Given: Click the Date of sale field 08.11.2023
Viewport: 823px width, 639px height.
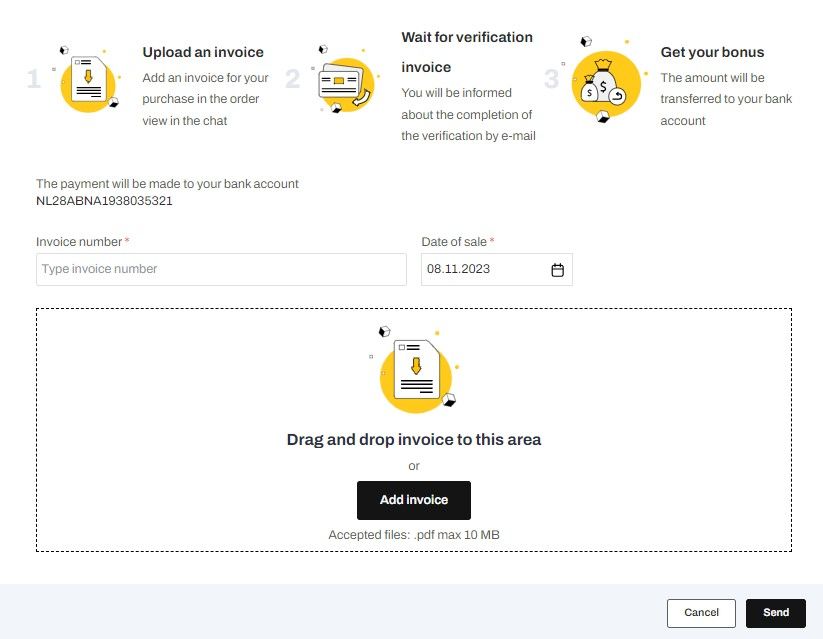Looking at the screenshot, I should point(497,269).
